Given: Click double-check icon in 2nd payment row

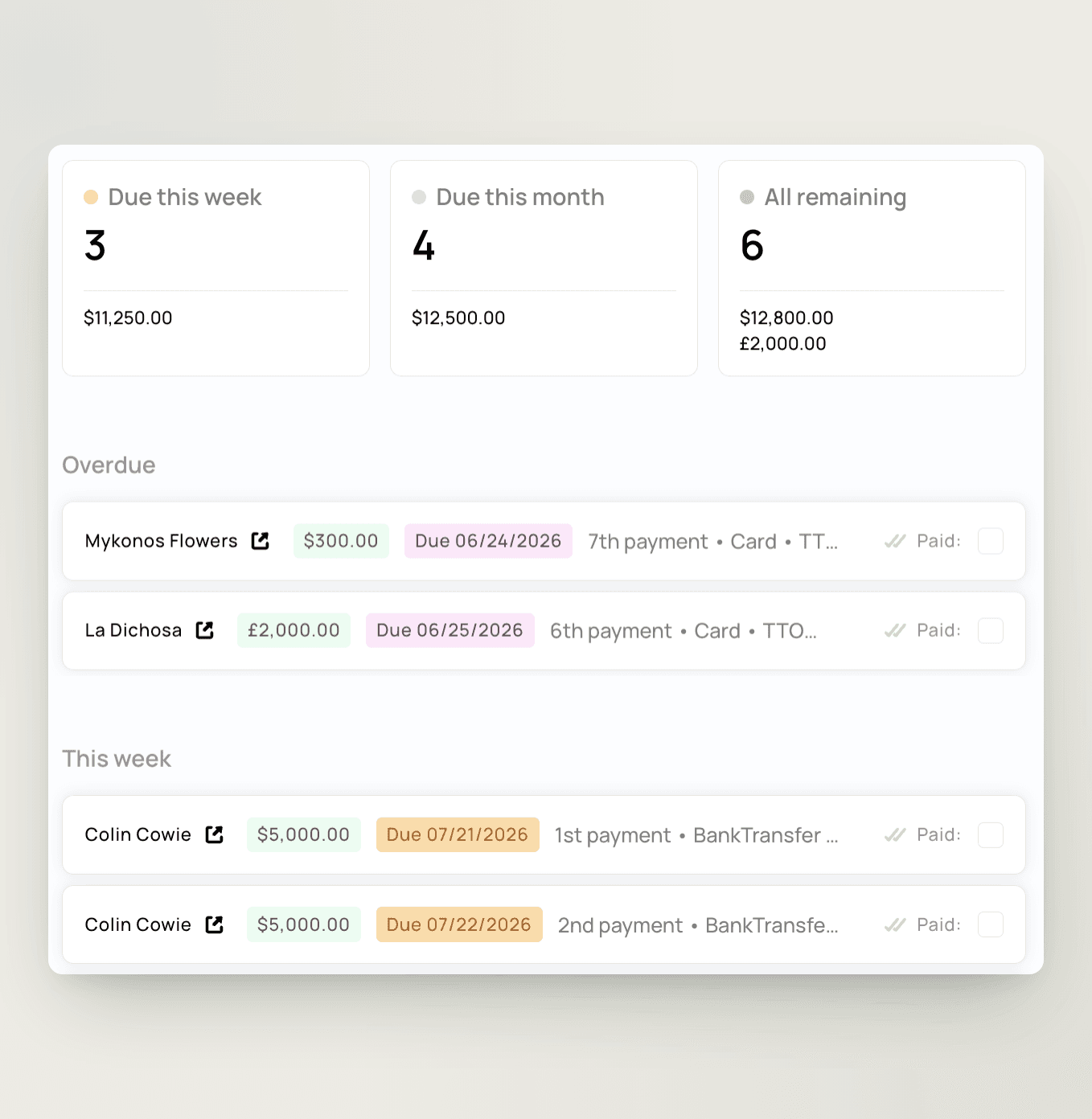Looking at the screenshot, I should tap(895, 924).
